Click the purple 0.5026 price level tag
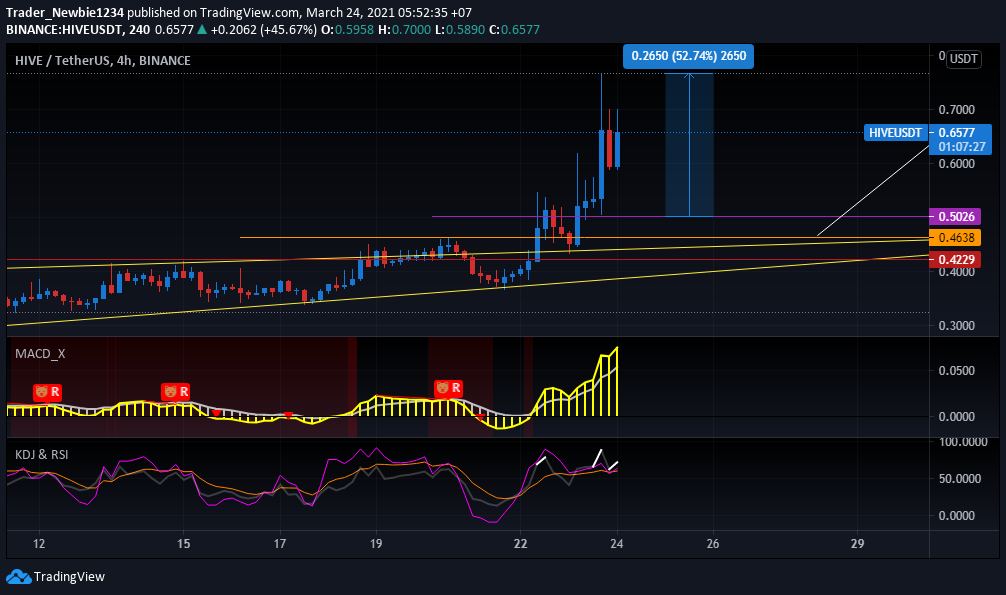 (955, 217)
